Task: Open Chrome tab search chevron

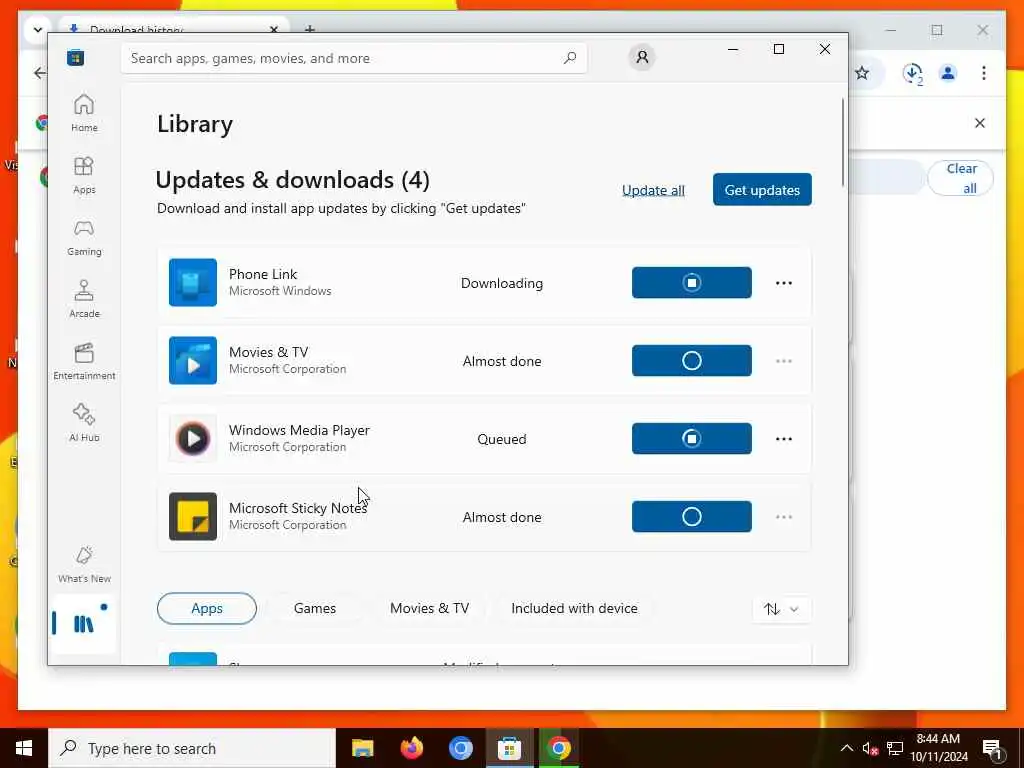Action: pos(37,29)
